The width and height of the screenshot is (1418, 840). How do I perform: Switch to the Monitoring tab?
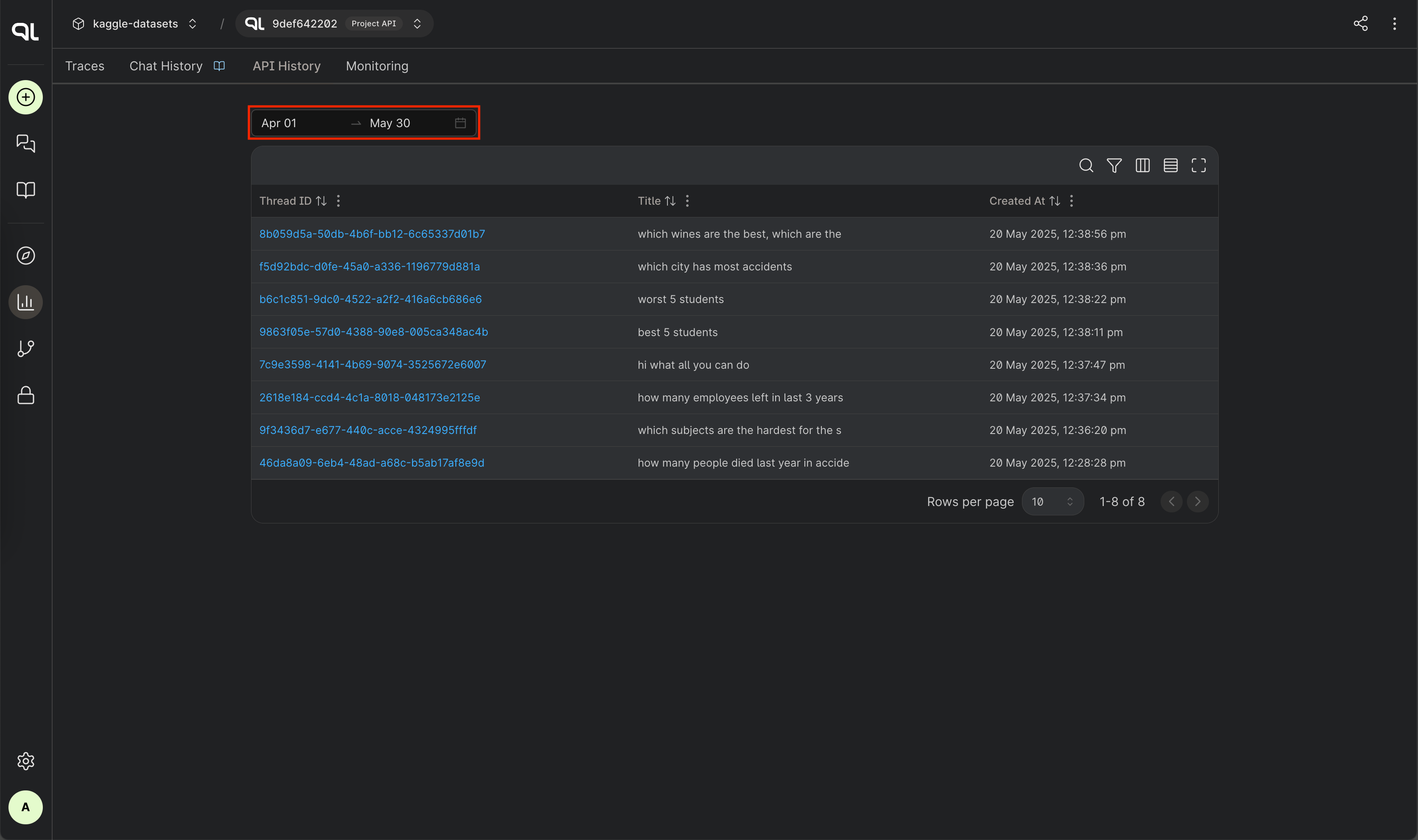click(x=377, y=66)
